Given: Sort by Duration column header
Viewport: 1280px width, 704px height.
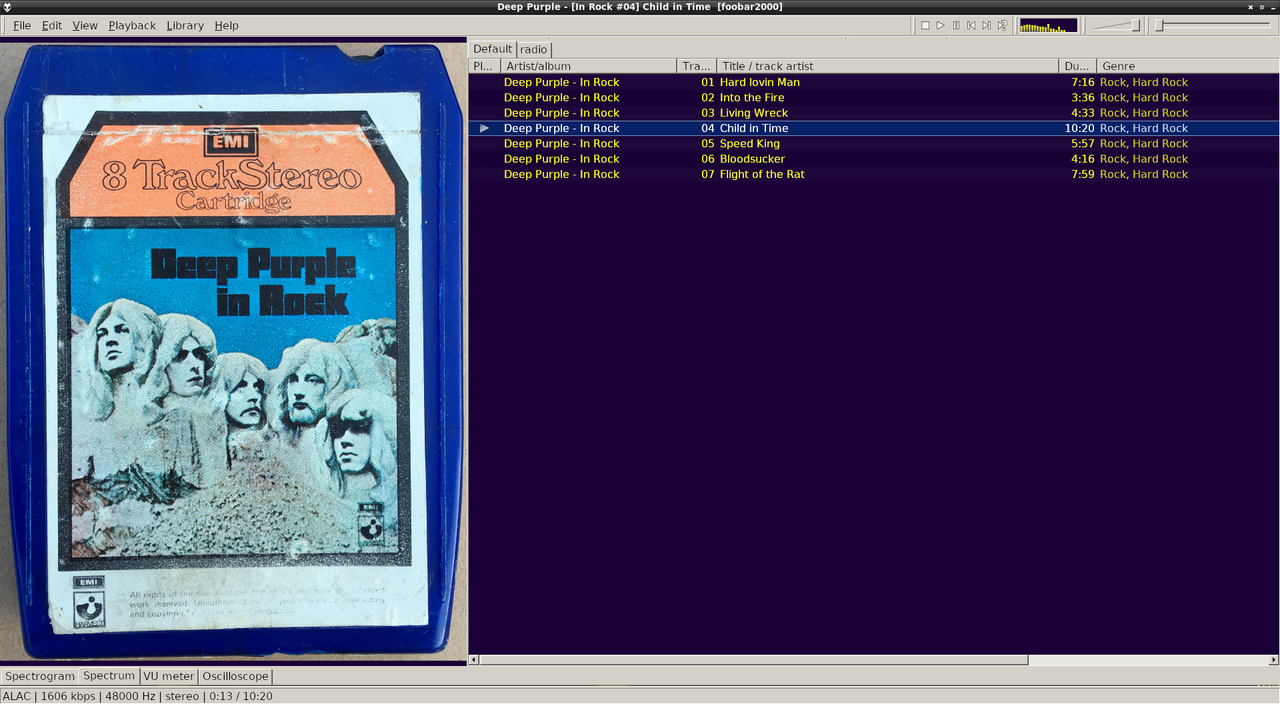Looking at the screenshot, I should click(1078, 66).
